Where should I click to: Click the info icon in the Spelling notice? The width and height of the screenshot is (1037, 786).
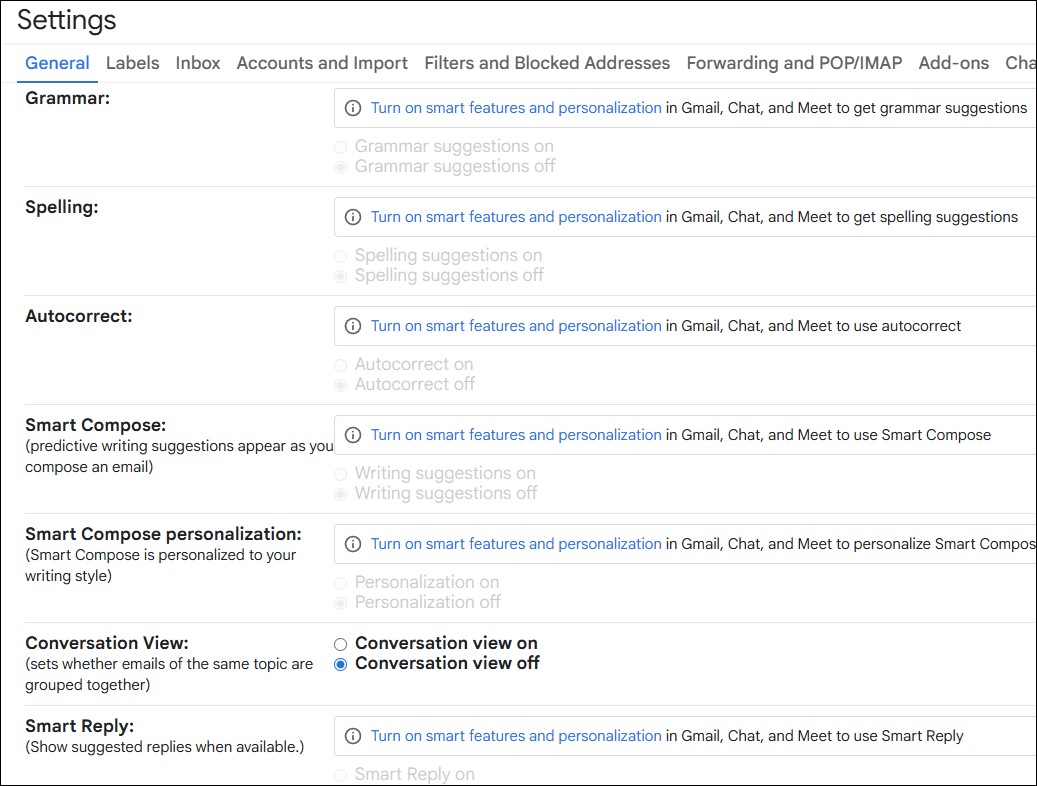(353, 217)
